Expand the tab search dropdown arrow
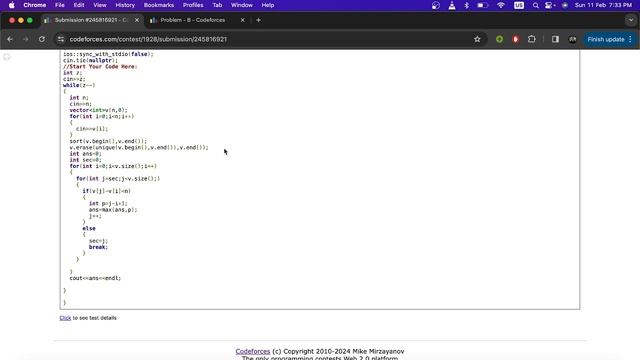This screenshot has height=360, width=640. (x=631, y=20)
